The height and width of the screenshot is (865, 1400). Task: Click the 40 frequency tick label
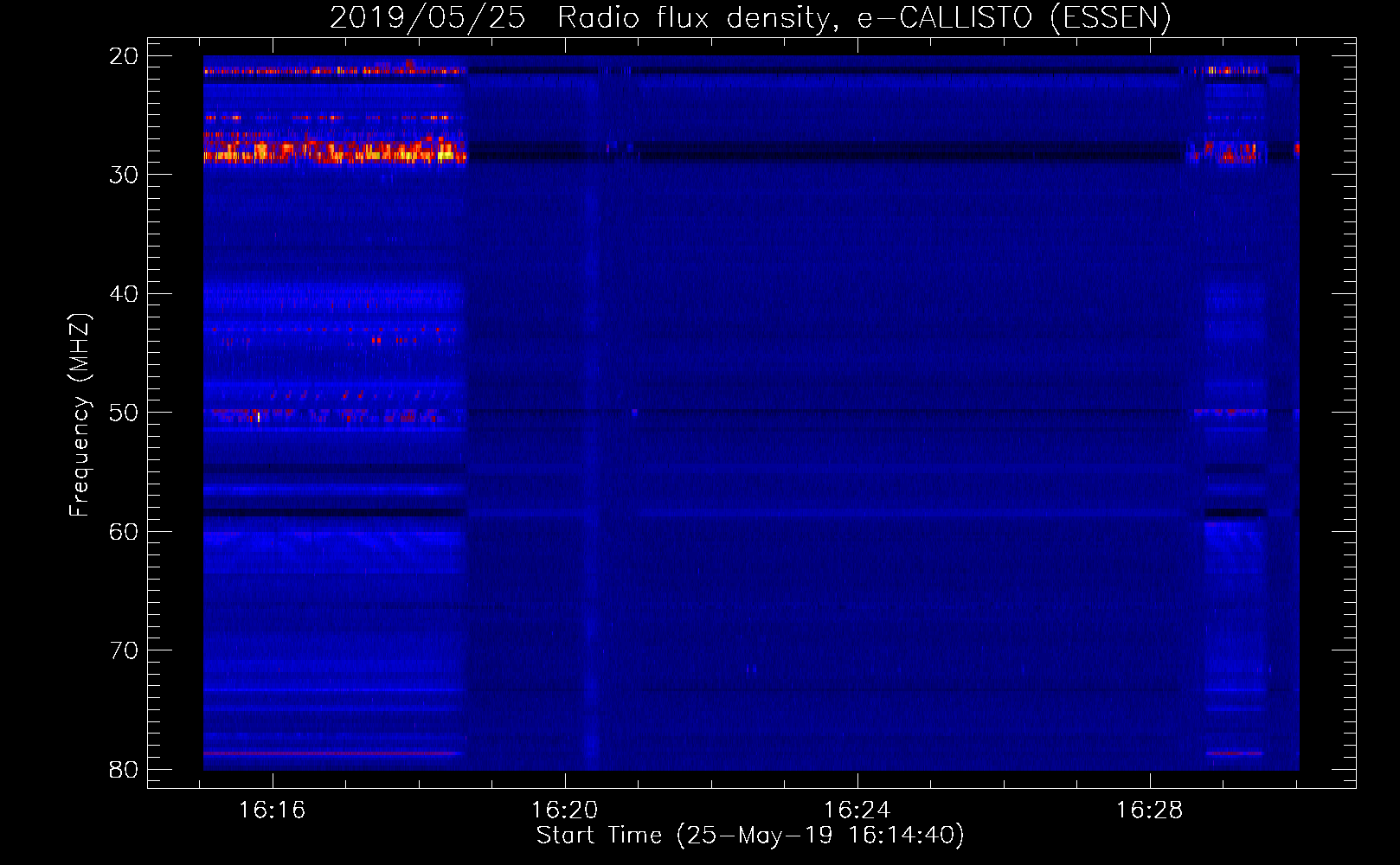coord(124,294)
